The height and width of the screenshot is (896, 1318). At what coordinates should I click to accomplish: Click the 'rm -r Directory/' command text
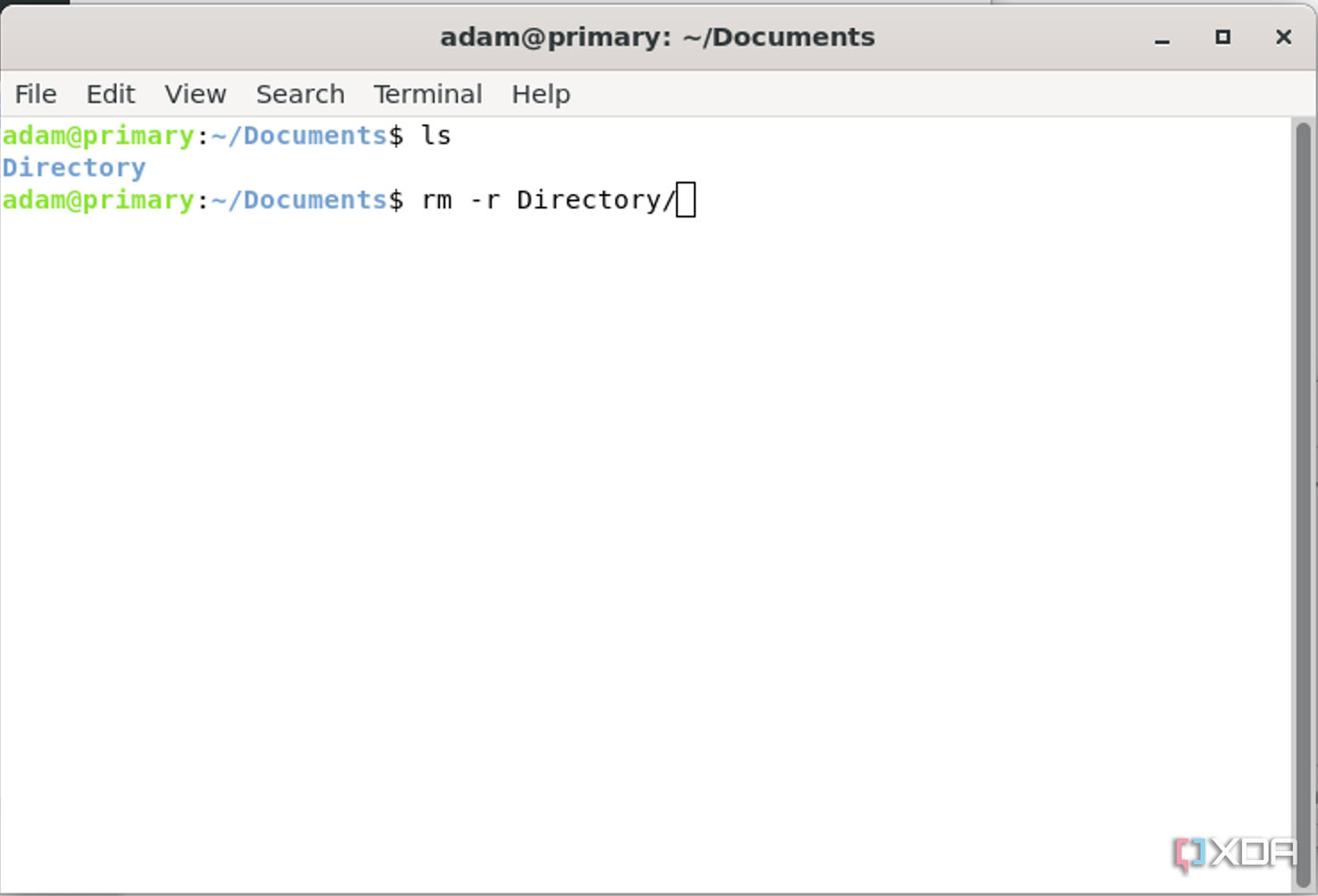[x=548, y=199]
